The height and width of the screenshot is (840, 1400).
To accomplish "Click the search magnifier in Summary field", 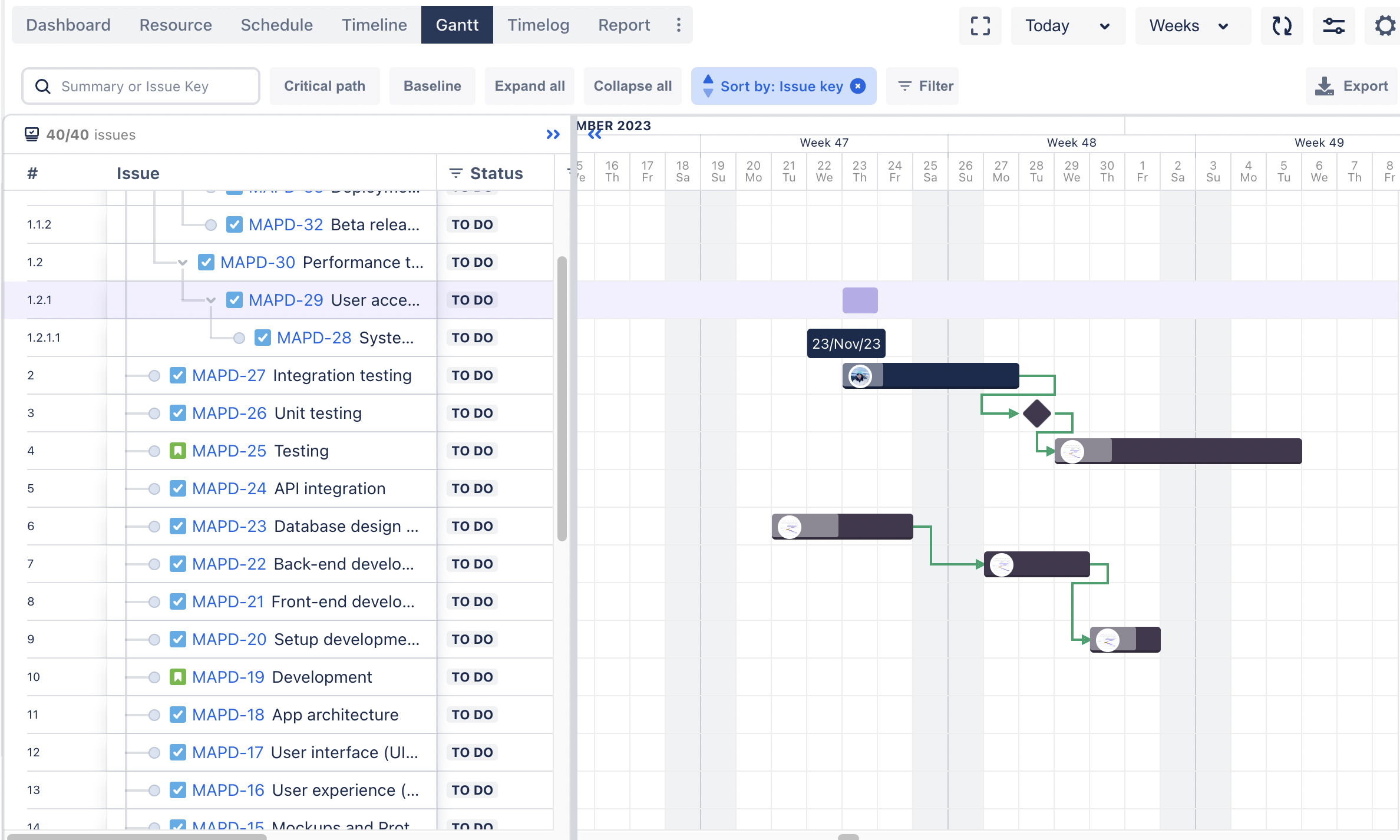I will click(42, 86).
